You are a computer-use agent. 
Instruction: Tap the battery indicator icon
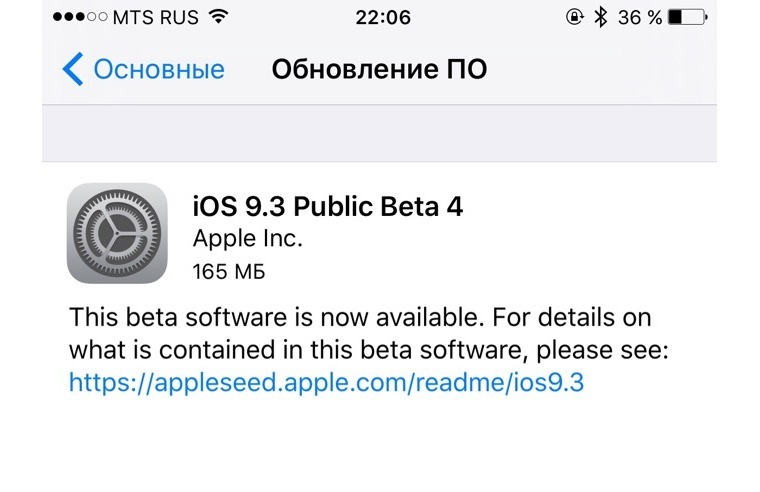coord(689,17)
